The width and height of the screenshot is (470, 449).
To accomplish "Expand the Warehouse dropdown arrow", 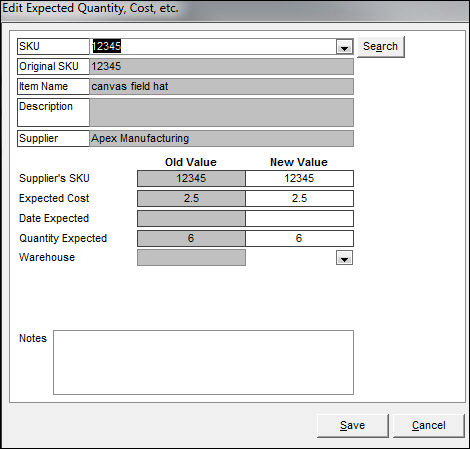I will pyautogui.click(x=344, y=258).
